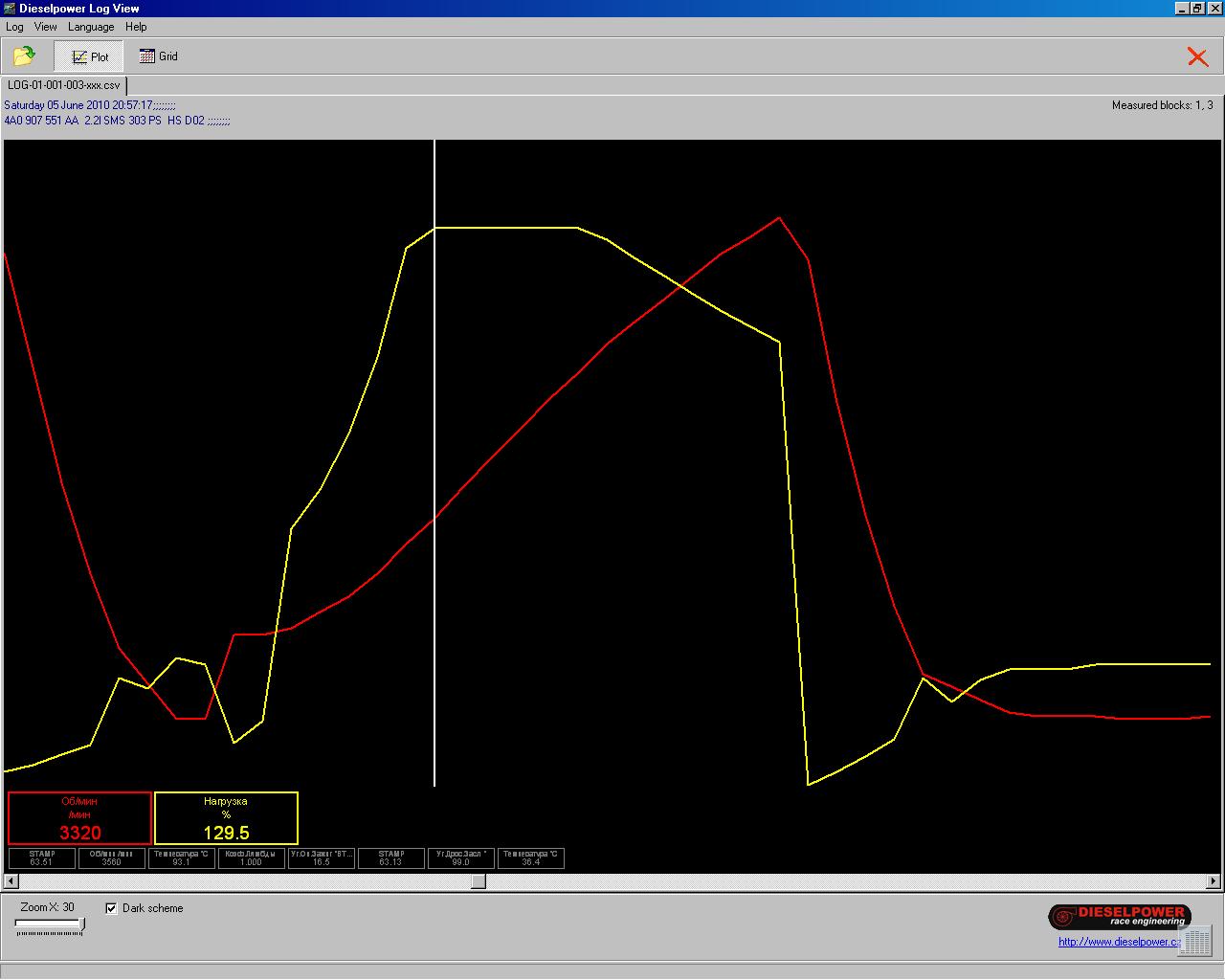Viewport: 1225px width, 980px height.
Task: Open the Log menu
Action: (14, 27)
